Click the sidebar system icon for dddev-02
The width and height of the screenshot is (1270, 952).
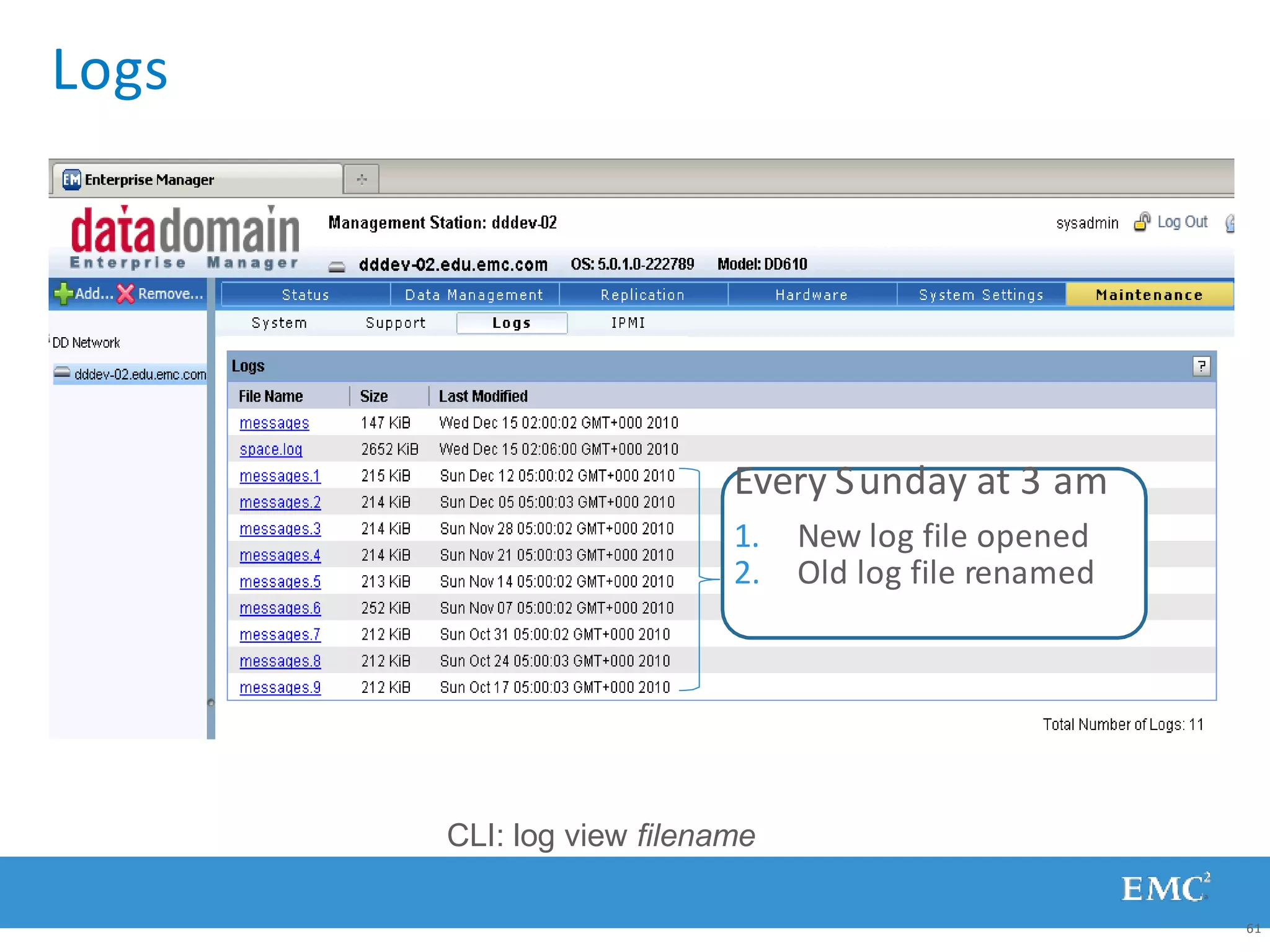point(62,373)
